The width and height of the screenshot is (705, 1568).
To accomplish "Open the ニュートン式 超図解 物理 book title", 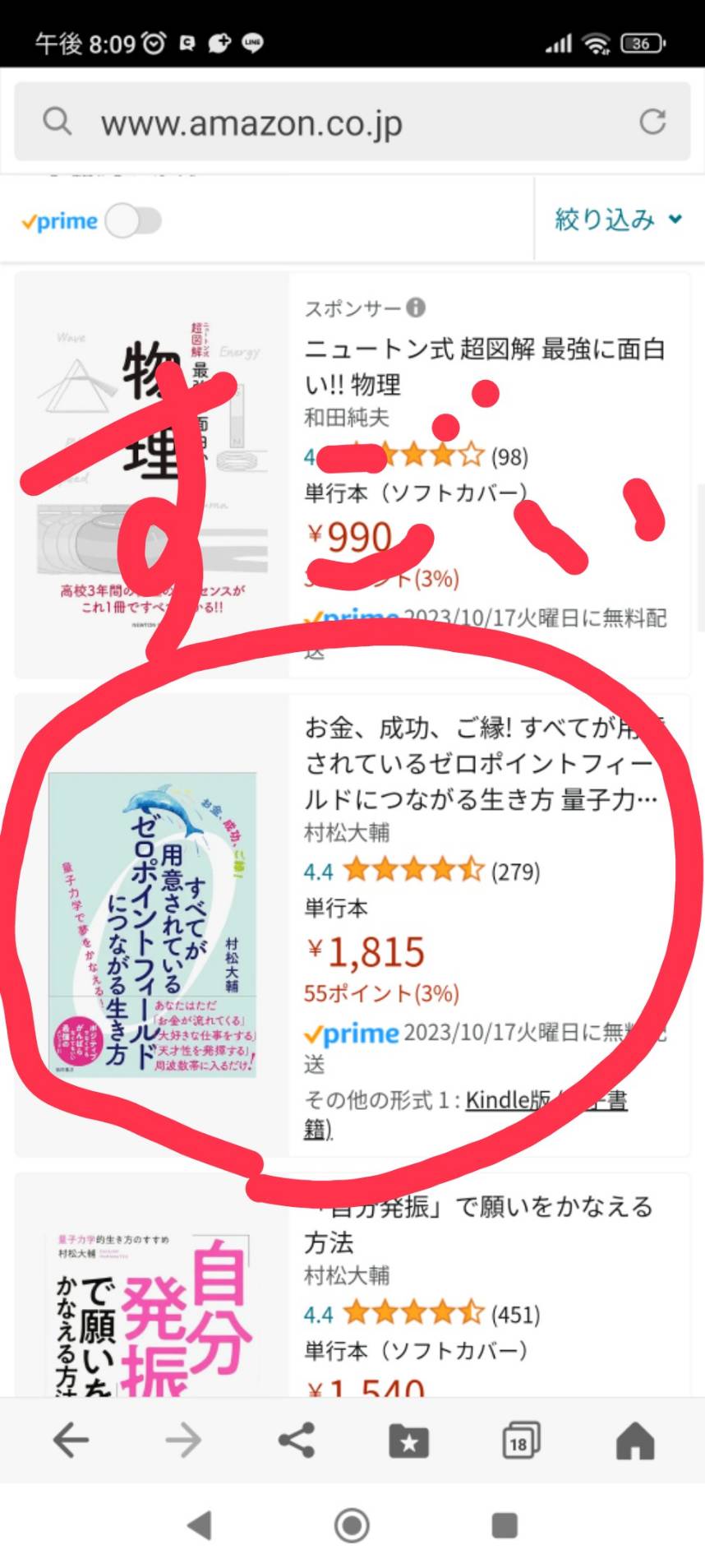I will (485, 367).
